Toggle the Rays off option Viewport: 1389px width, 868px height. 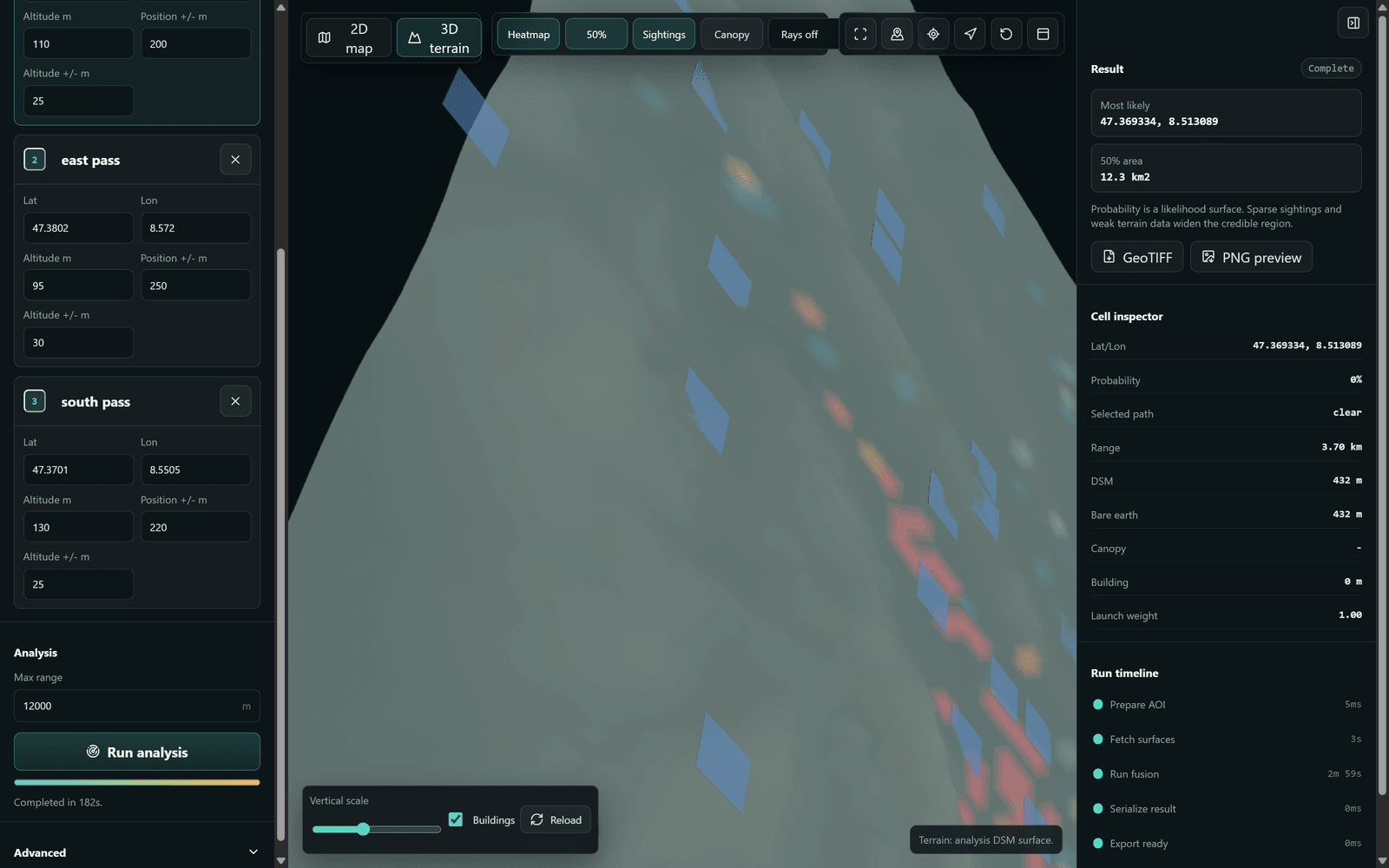[x=799, y=35]
